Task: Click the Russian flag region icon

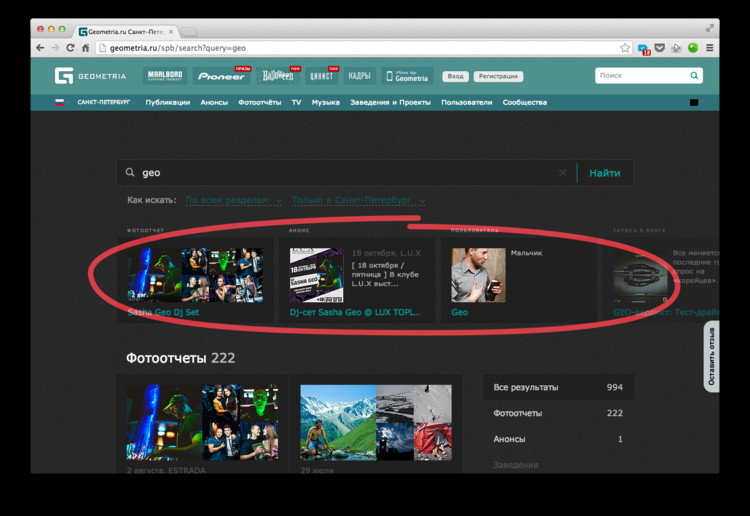Action: coord(60,102)
